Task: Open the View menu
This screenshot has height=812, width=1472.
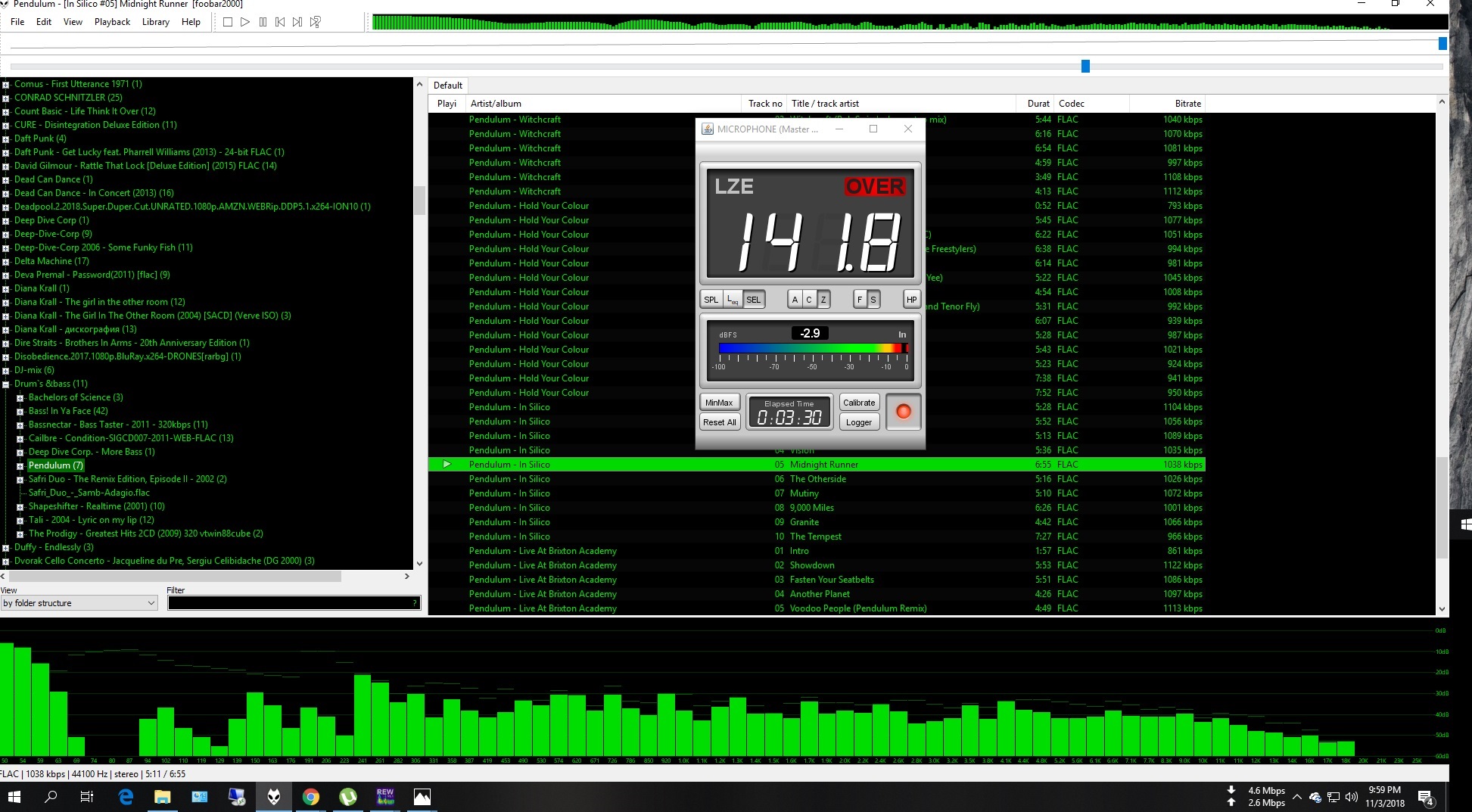Action: point(73,22)
